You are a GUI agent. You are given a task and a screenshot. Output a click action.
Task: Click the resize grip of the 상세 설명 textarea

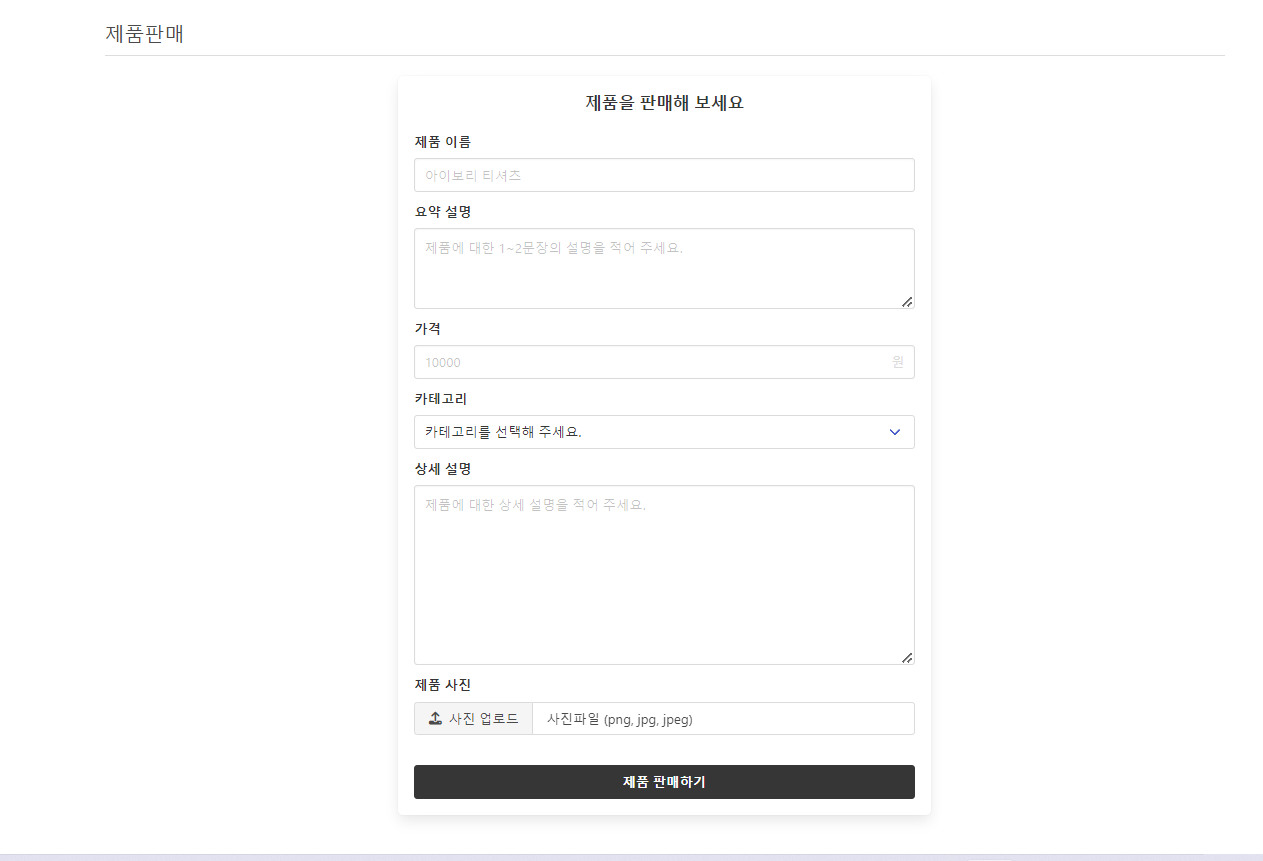tap(908, 657)
